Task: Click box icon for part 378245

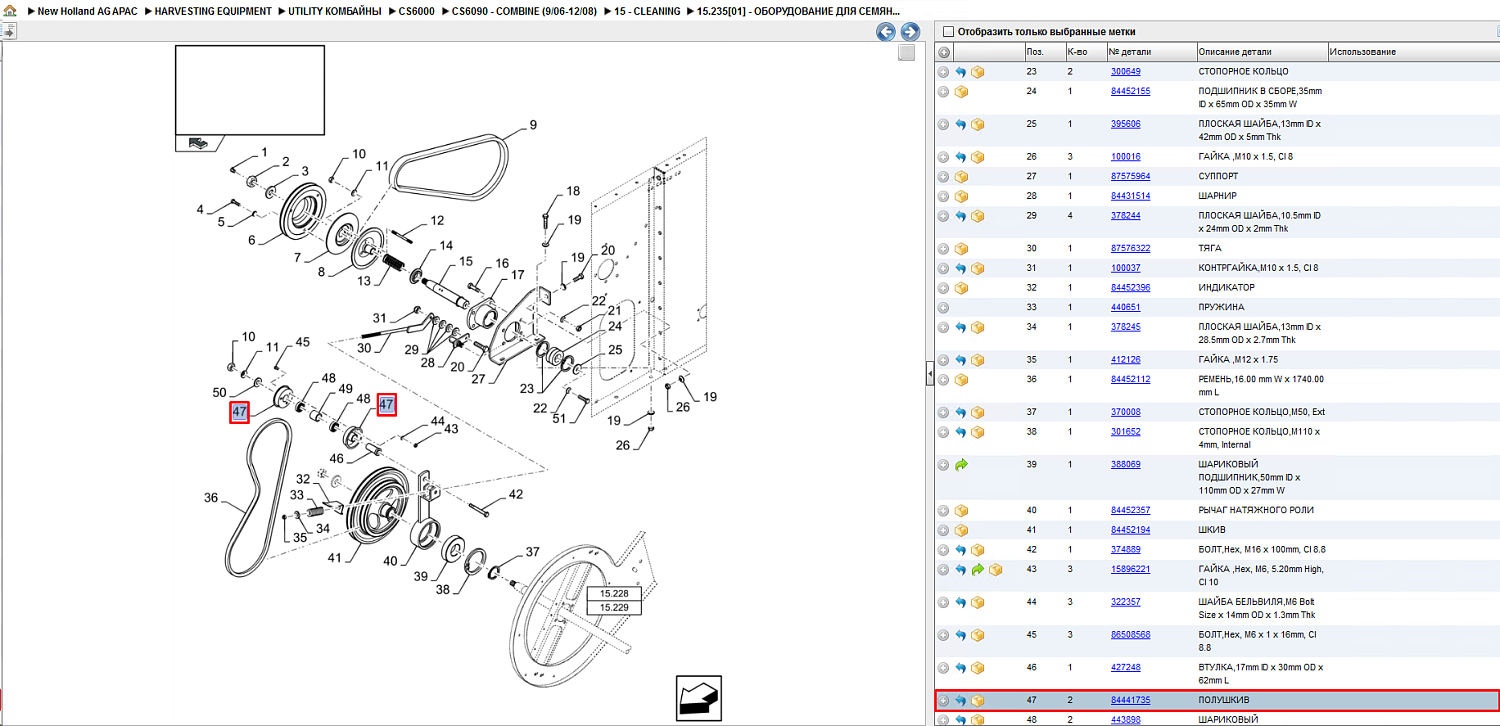Action: [978, 327]
